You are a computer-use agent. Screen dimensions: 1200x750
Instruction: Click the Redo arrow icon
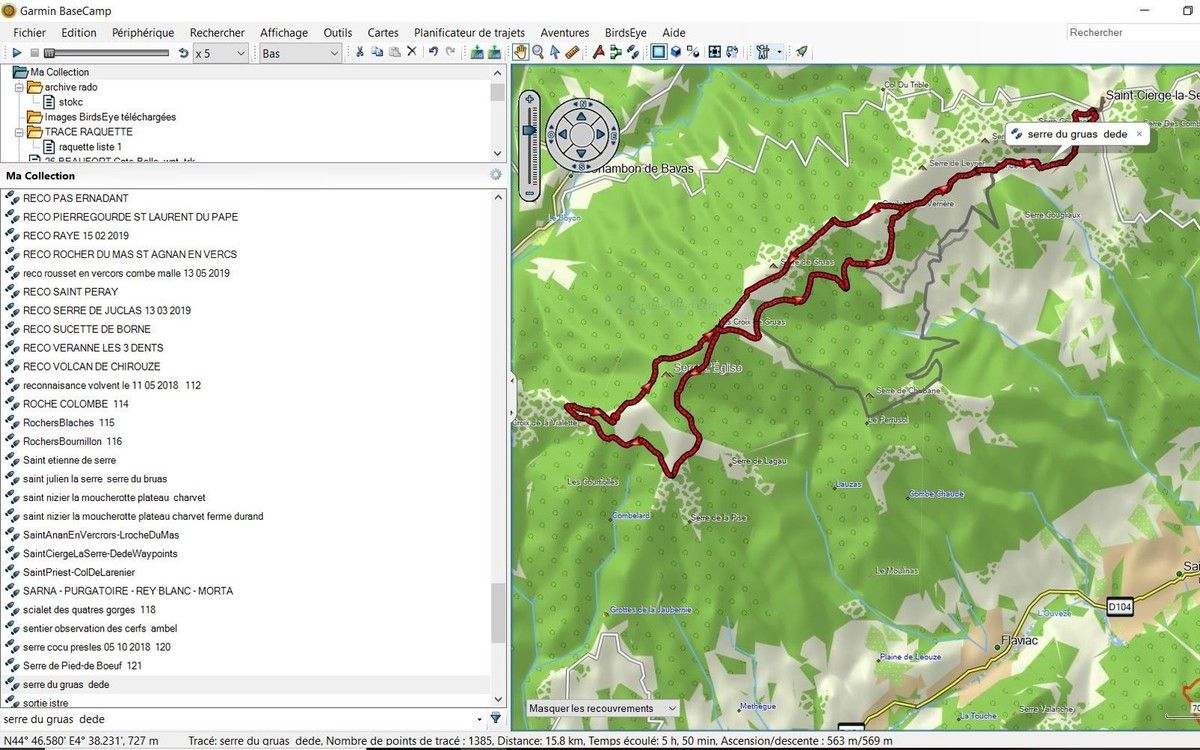[450, 52]
